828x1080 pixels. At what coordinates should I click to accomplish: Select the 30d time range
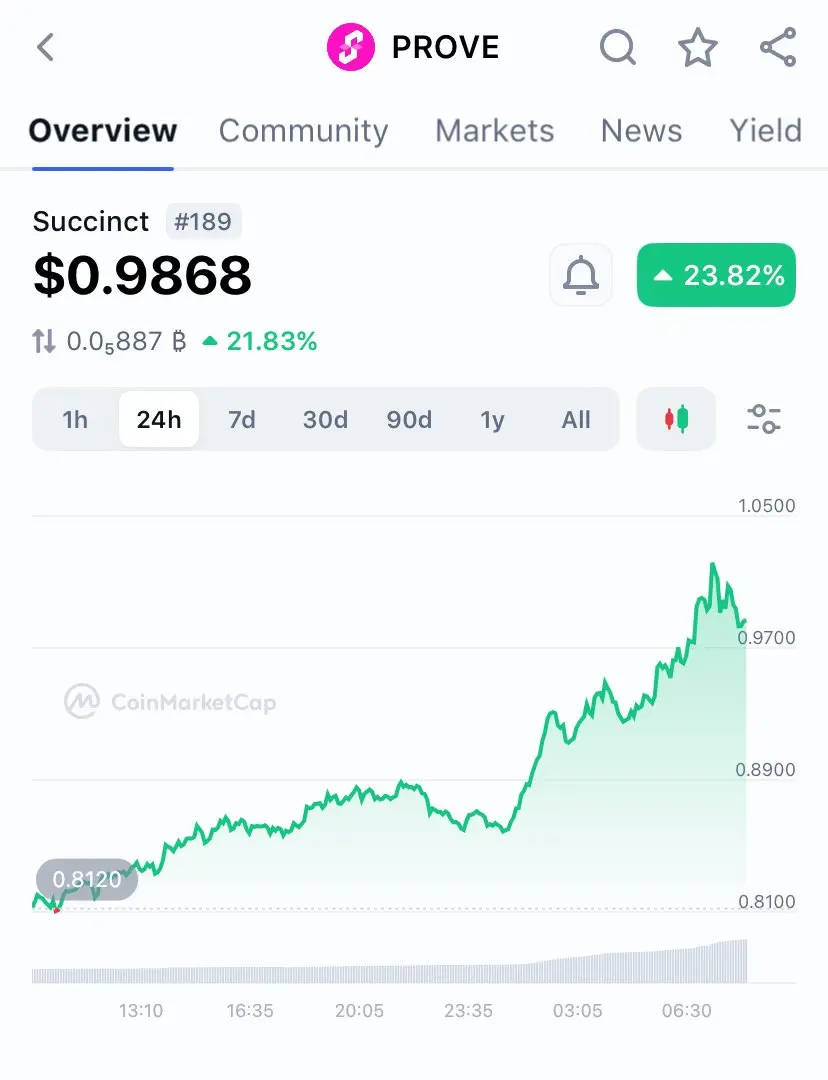[x=325, y=419]
